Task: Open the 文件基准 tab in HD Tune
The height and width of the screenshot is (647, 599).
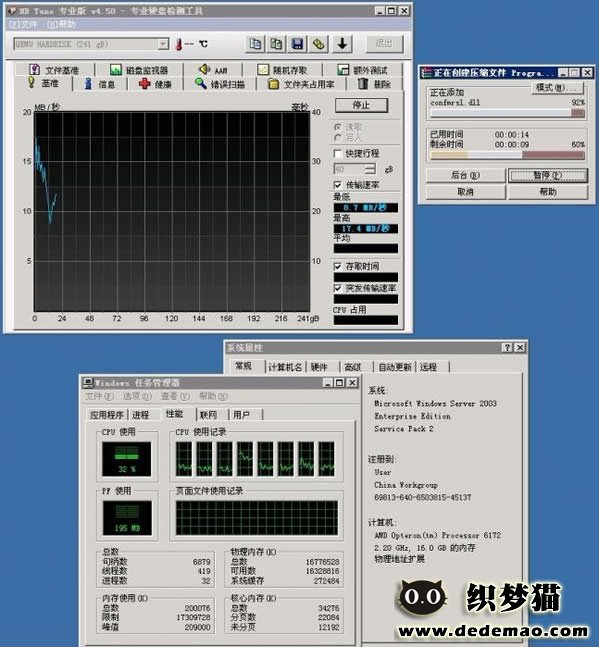Action: point(54,70)
